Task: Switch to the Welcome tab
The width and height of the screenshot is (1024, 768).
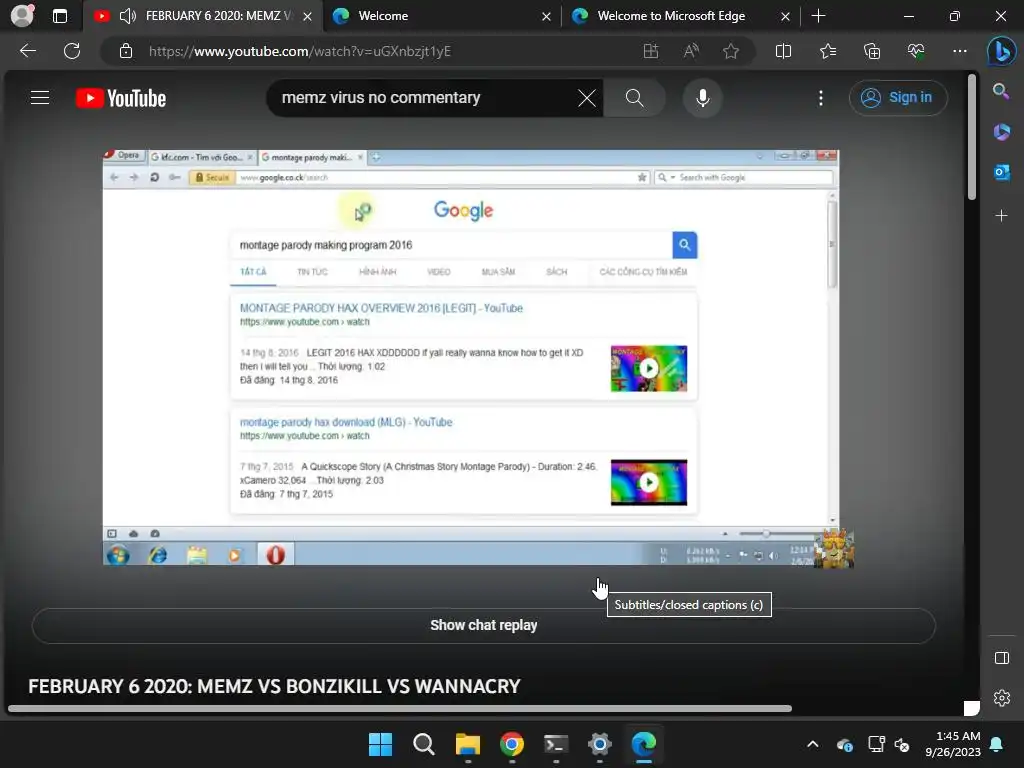Action: [441, 16]
